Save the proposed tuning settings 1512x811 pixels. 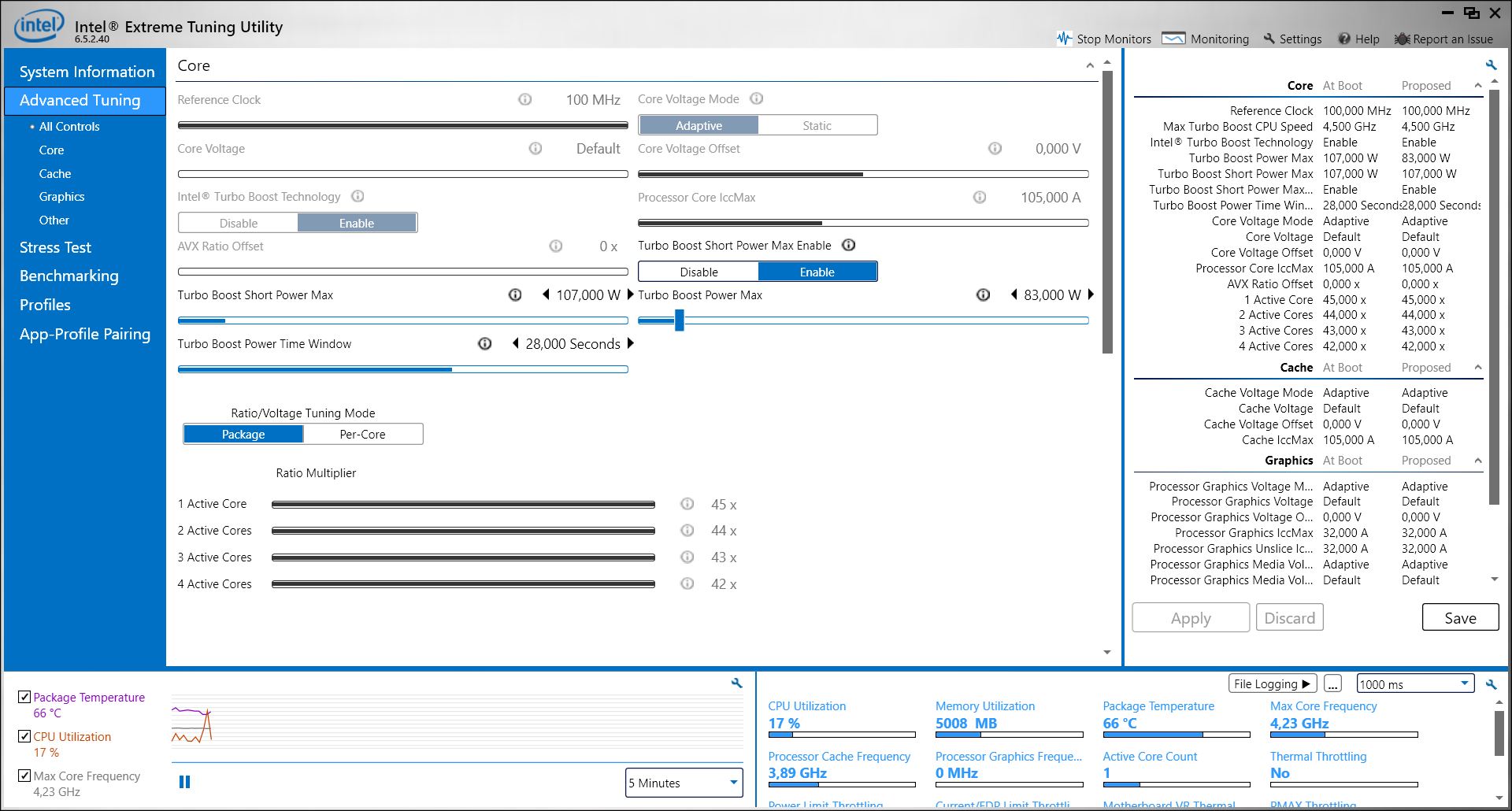click(x=1460, y=617)
